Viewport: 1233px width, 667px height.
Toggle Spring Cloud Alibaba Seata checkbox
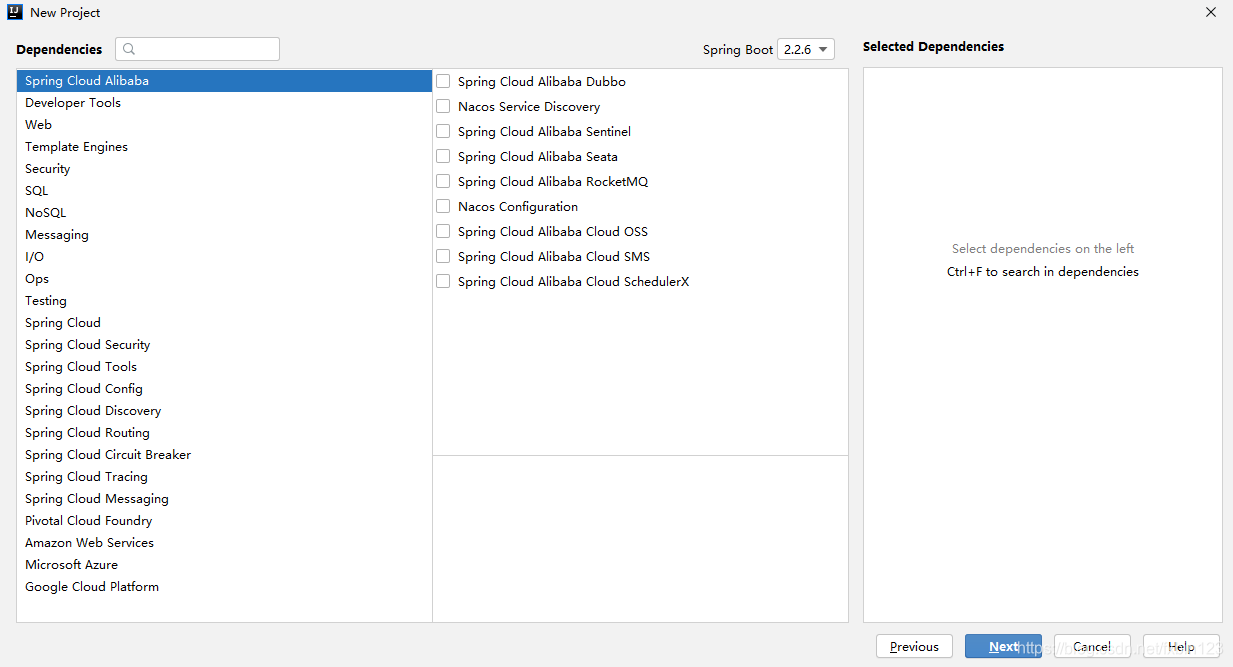[443, 157]
